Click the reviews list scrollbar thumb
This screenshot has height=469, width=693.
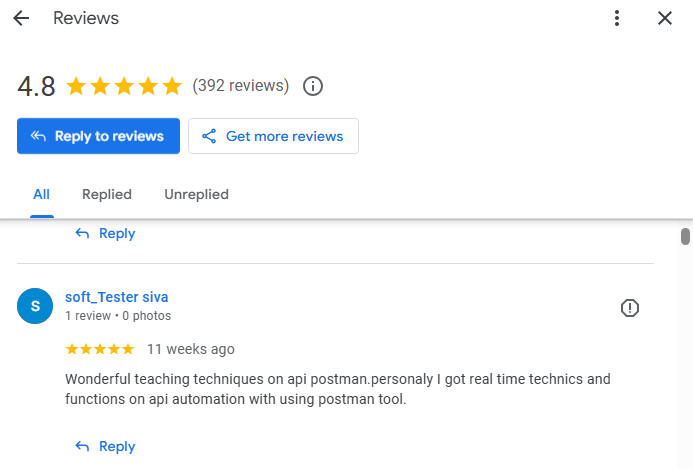click(685, 236)
